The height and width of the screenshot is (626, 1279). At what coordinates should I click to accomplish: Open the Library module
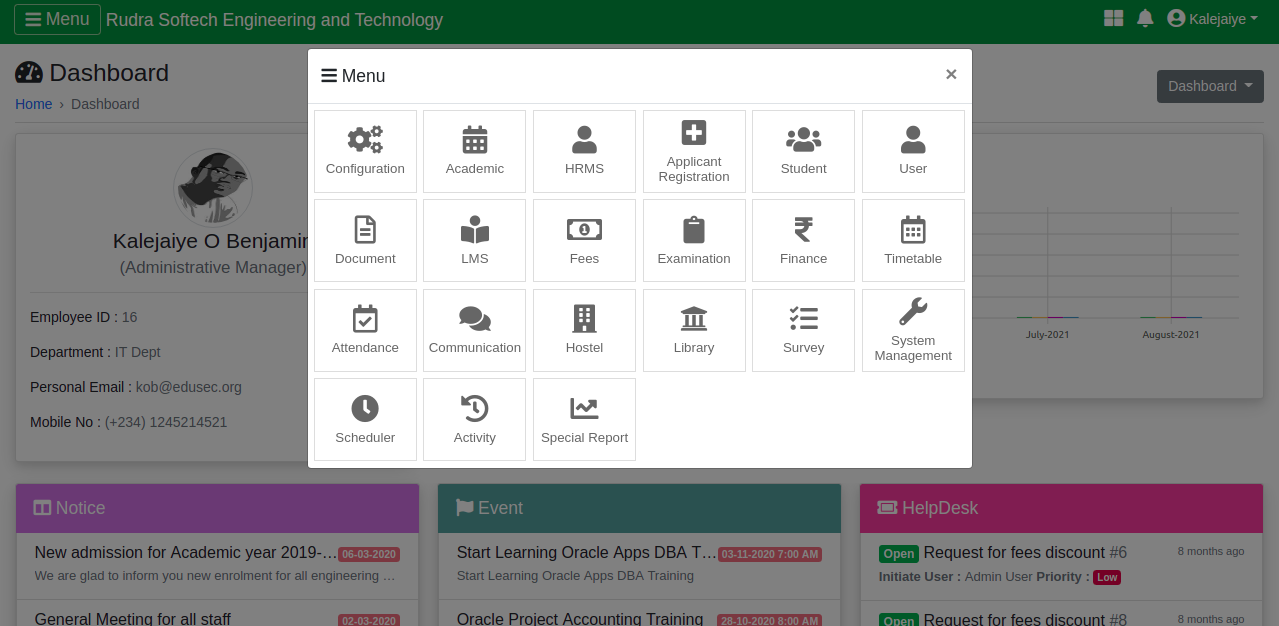click(x=694, y=330)
